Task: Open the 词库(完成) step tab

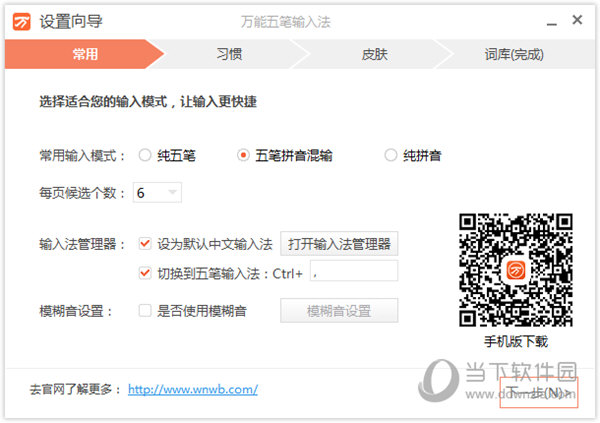Action: pos(514,54)
